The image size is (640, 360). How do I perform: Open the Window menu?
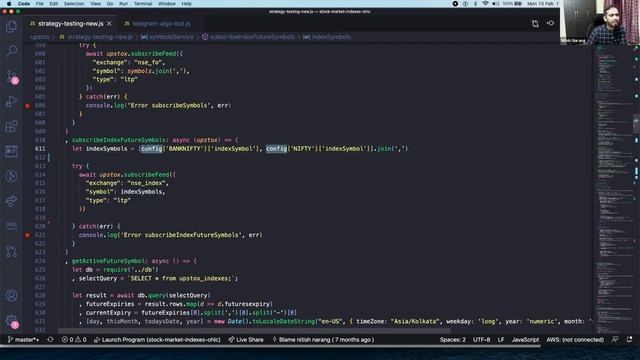tap(167, 4)
